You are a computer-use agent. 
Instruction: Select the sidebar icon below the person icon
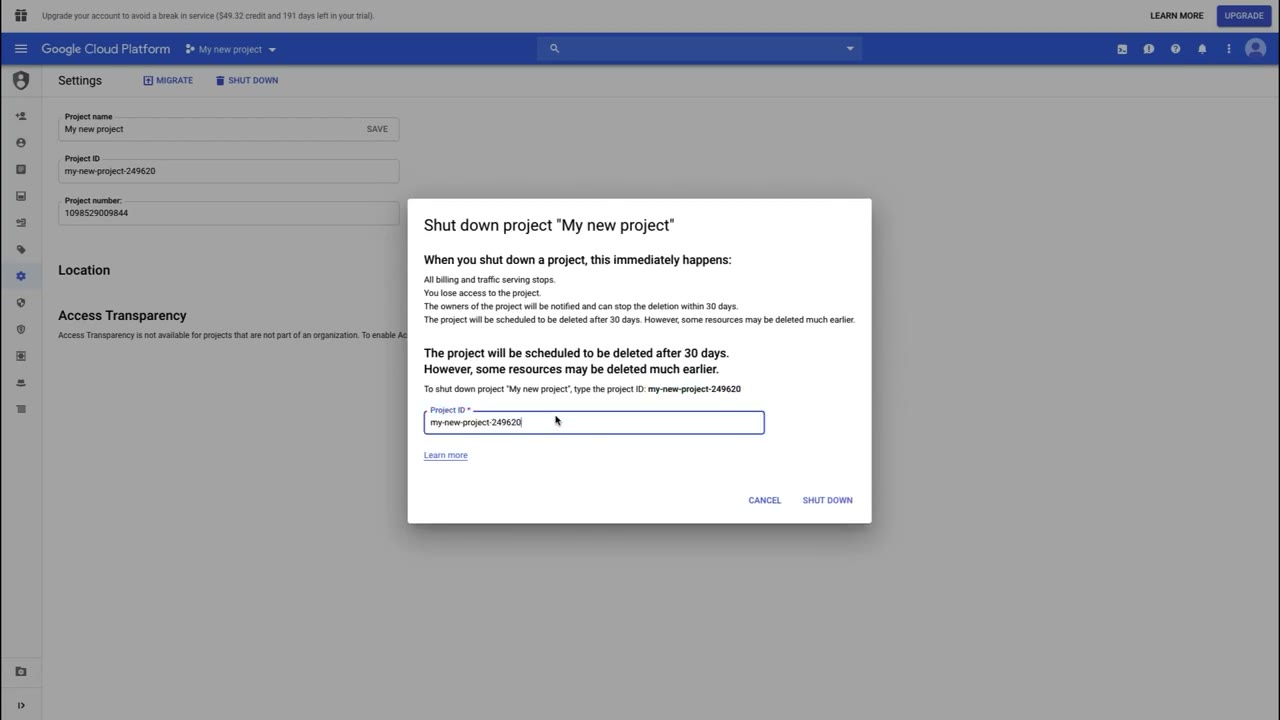pyautogui.click(x=21, y=170)
